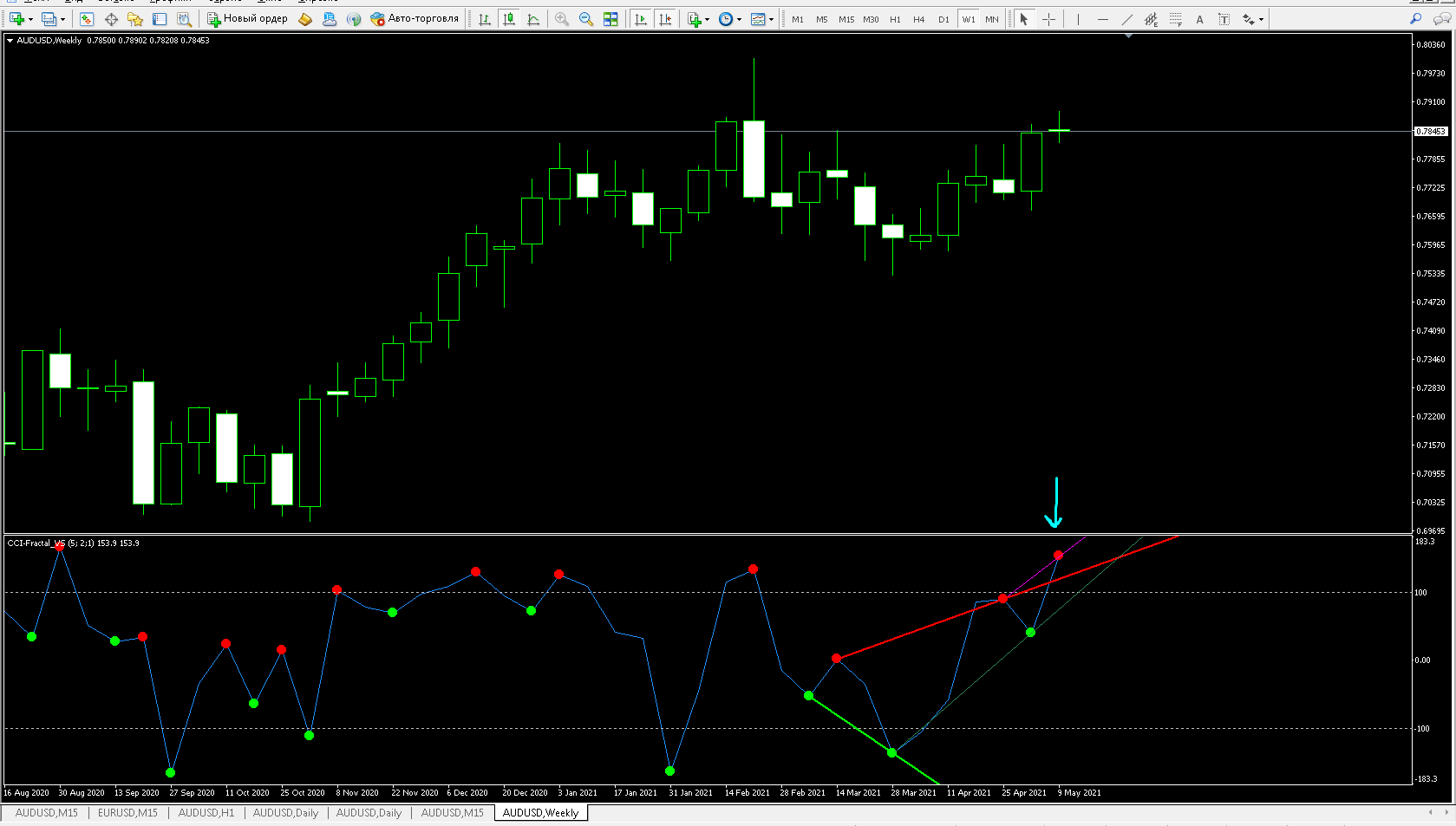The image size is (1456, 826).
Task: Select the H1 timeframe button
Action: (895, 19)
